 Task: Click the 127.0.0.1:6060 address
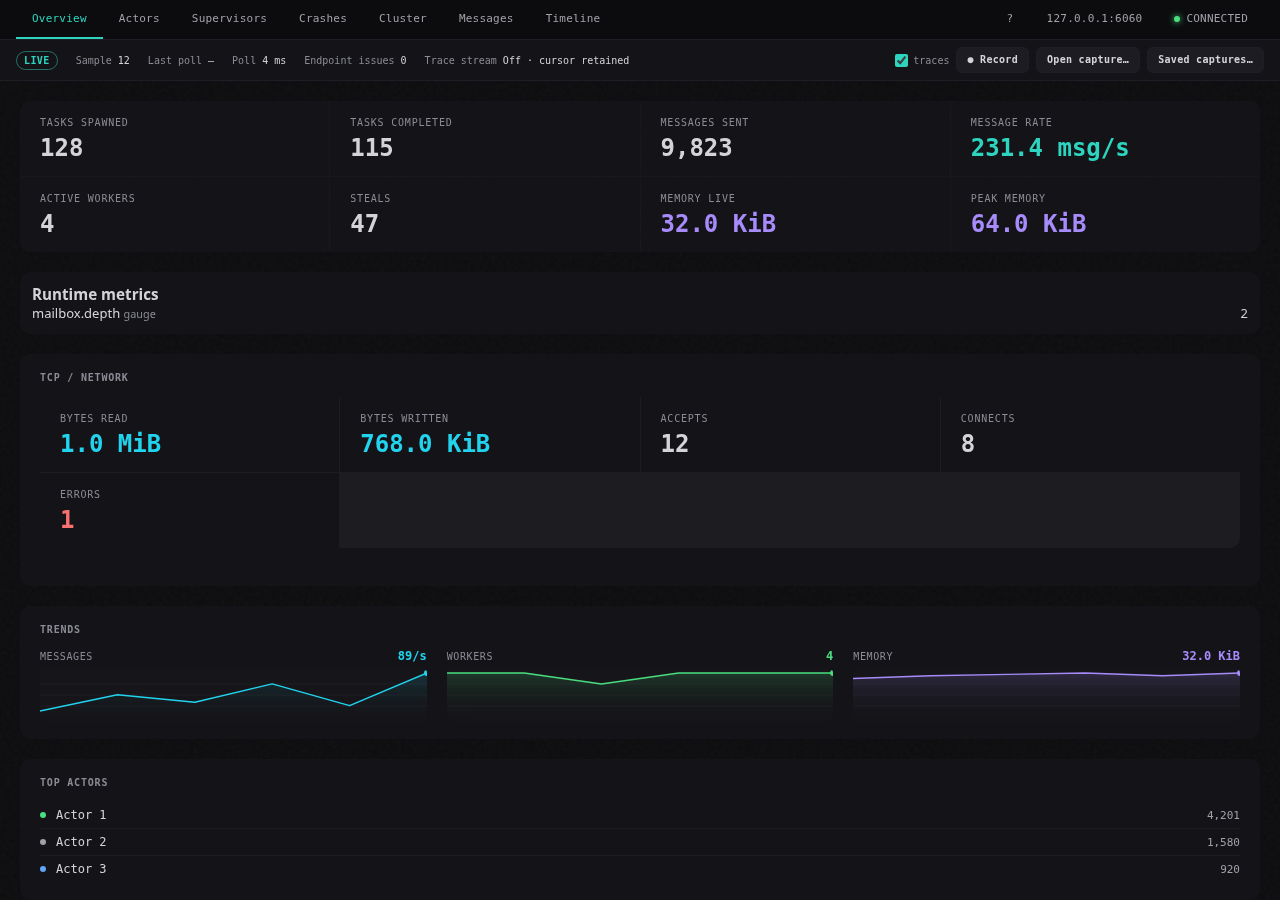tap(1094, 19)
